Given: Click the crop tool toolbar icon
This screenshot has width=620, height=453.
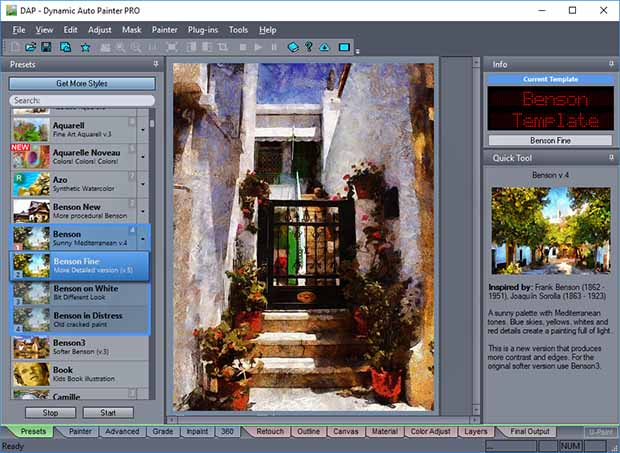Looking at the screenshot, I should point(223,47).
